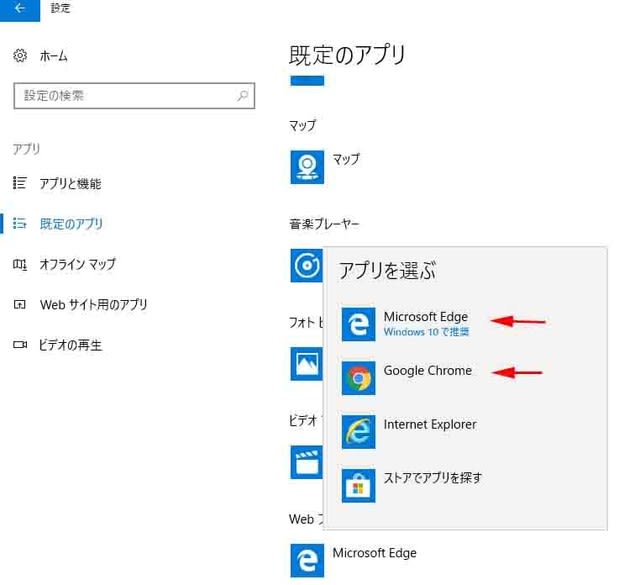Image resolution: width=640 pixels, height=585 pixels.
Task: Click the 既定のアプリ sidebar icon
Action: [19, 223]
